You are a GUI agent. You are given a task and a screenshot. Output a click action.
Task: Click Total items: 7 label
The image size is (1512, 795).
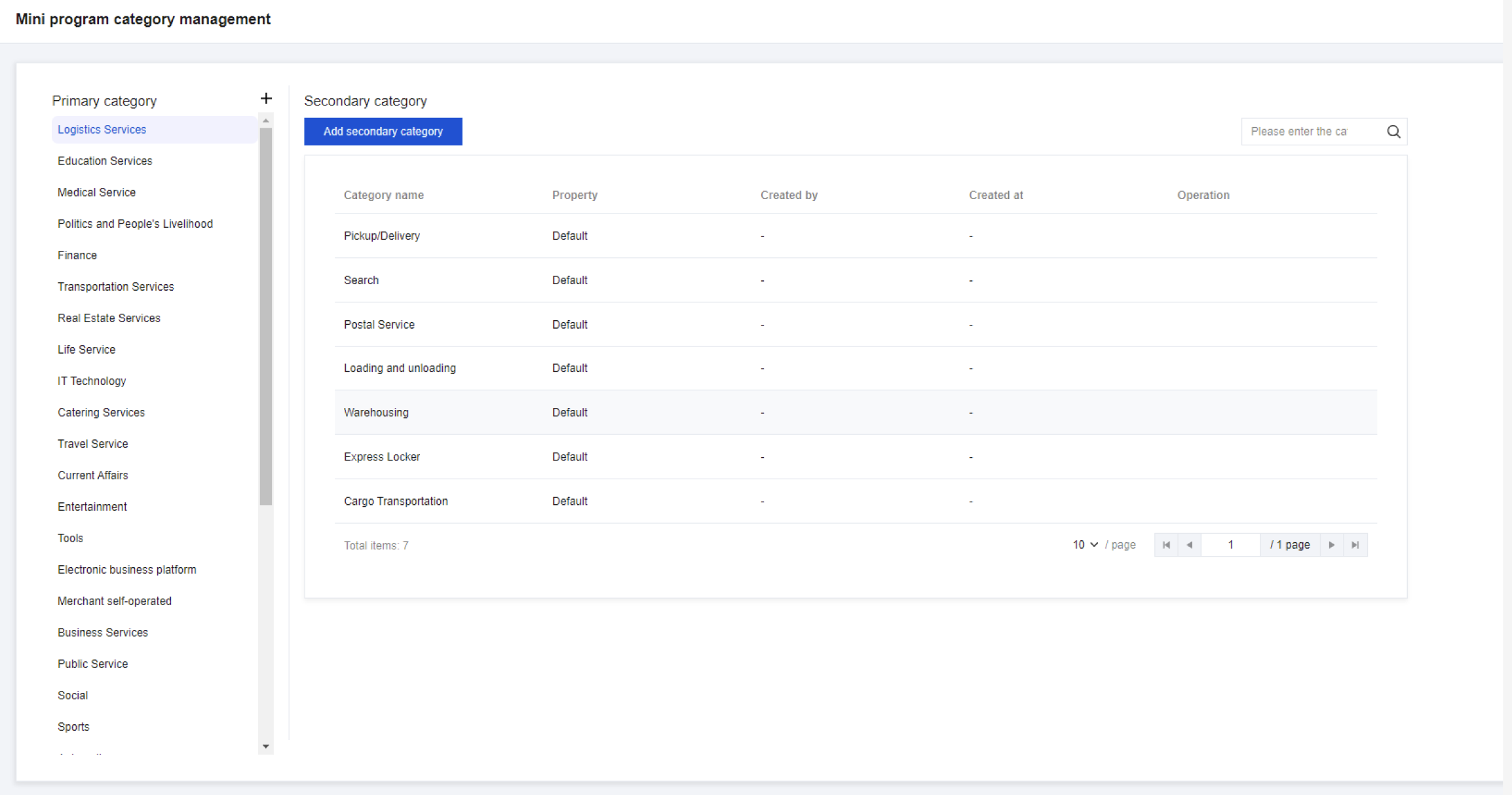point(376,545)
